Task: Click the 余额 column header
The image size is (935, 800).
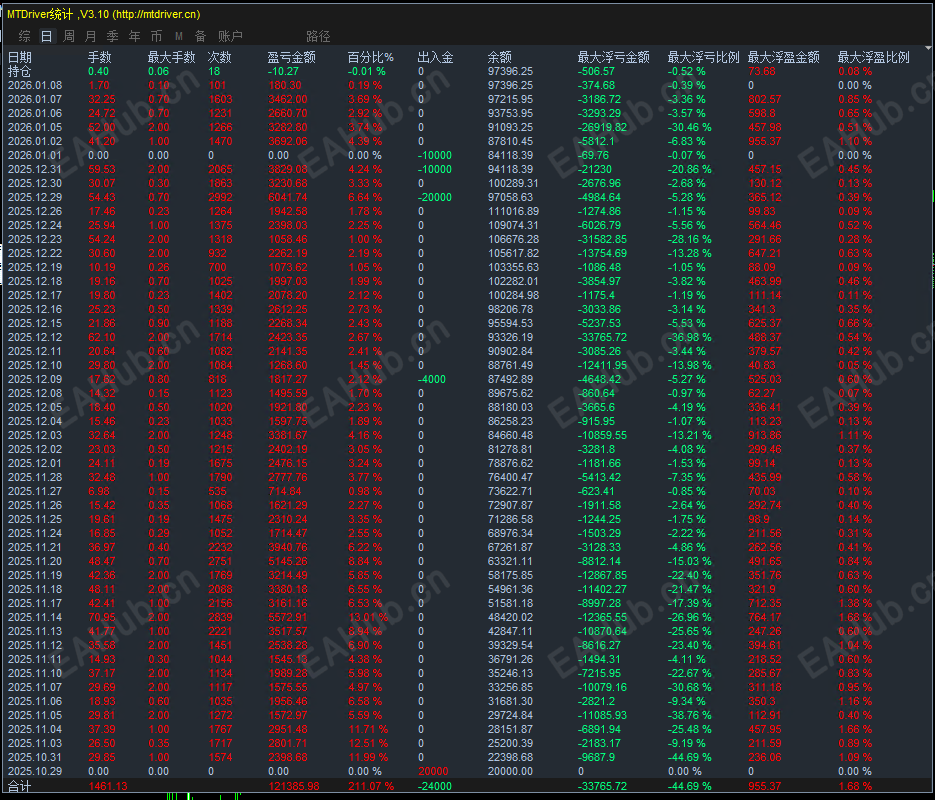Action: 500,57
